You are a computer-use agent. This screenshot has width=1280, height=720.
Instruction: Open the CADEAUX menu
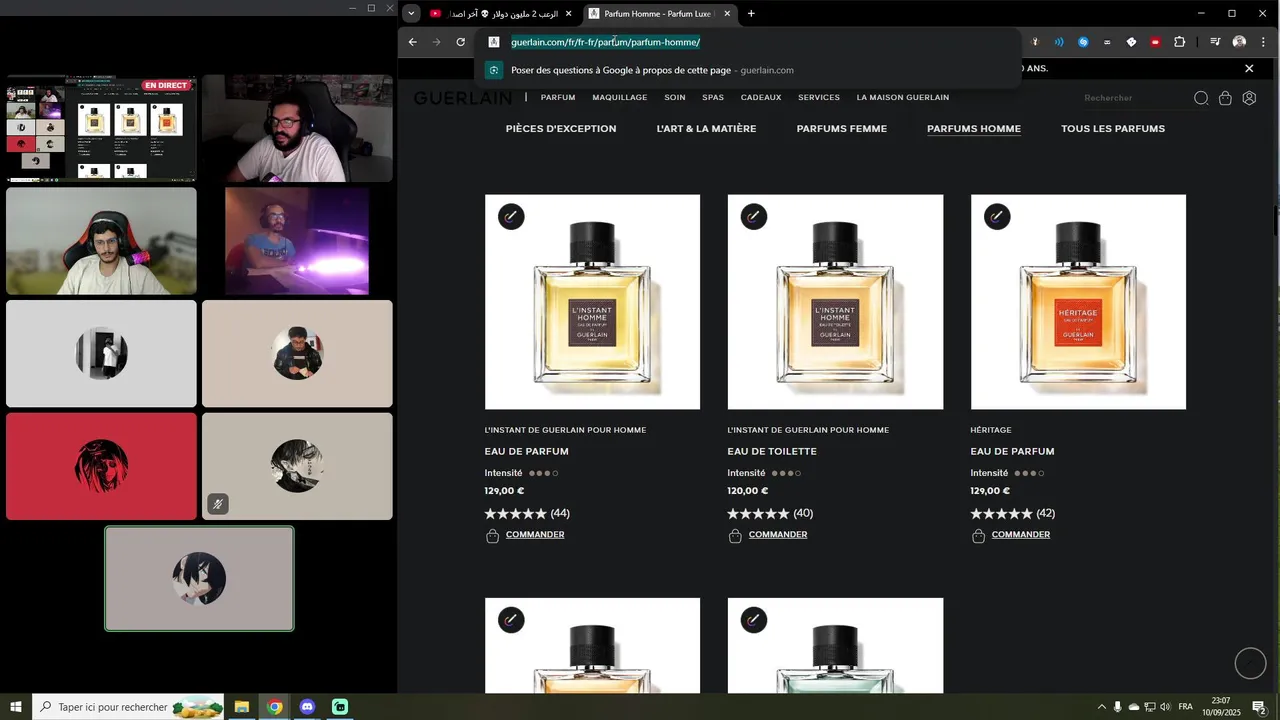761,98
